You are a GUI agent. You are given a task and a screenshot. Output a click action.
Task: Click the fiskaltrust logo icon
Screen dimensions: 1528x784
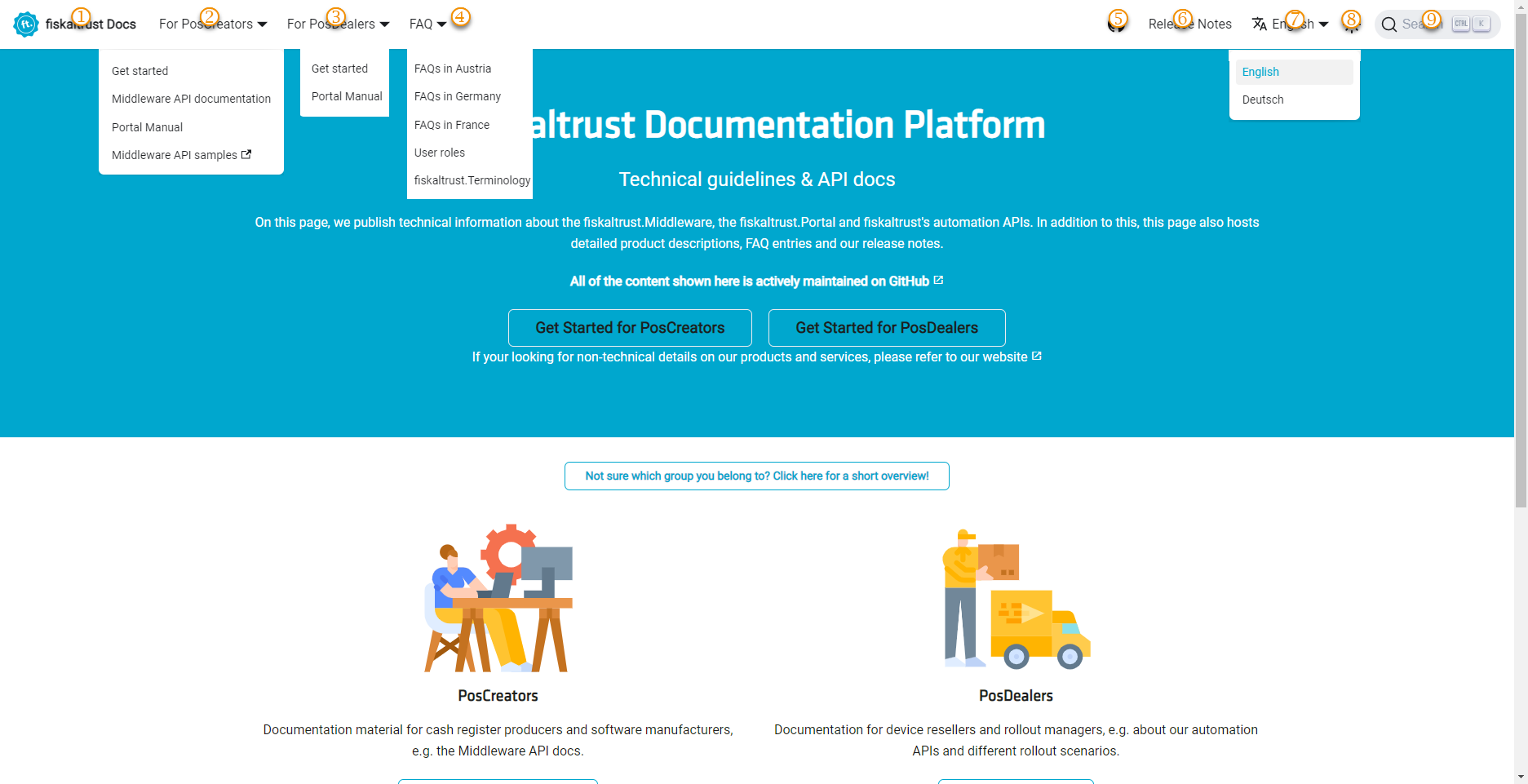26,24
